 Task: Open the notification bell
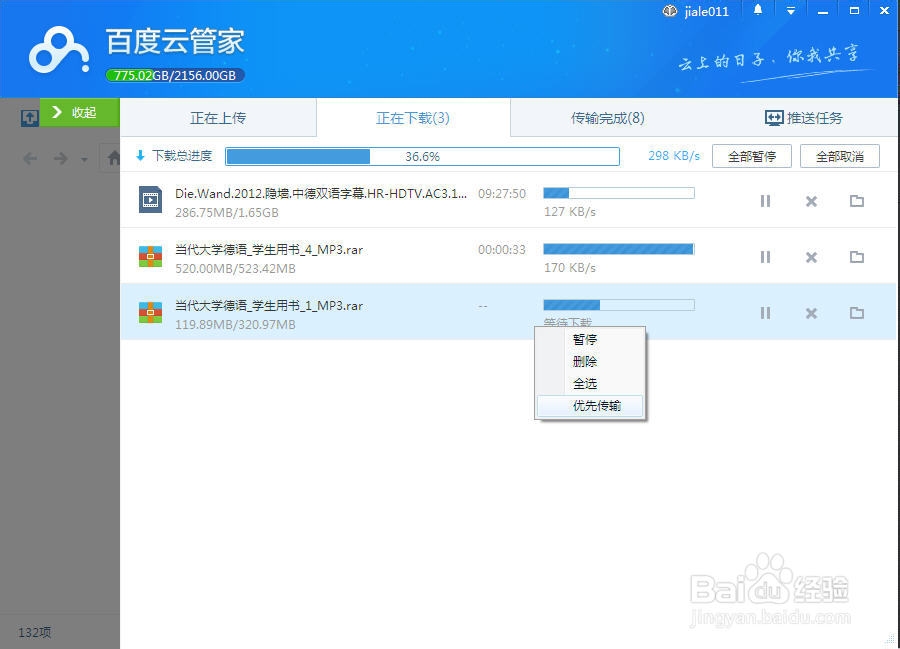tap(758, 10)
